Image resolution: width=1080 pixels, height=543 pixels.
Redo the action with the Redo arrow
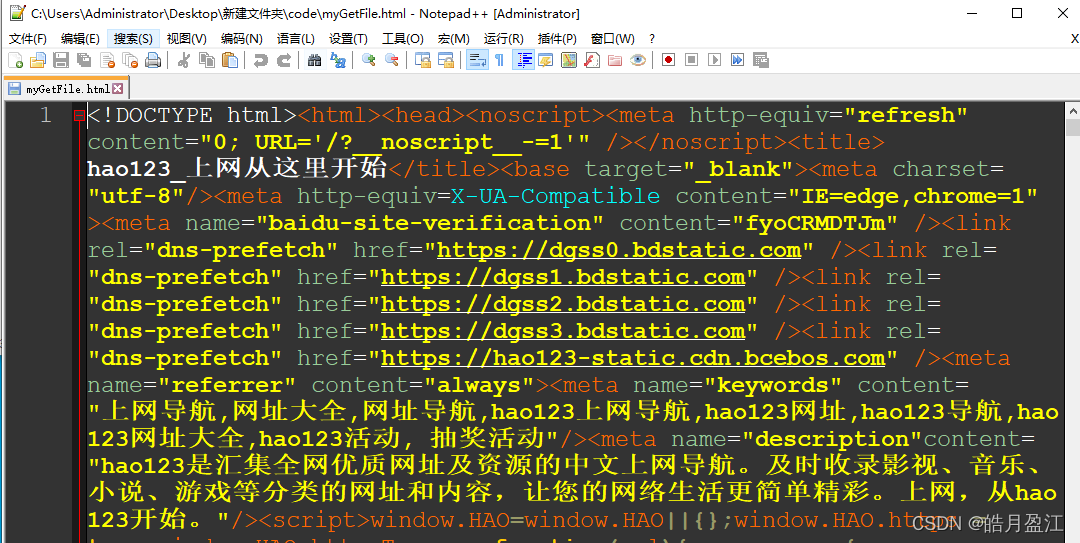click(x=284, y=61)
